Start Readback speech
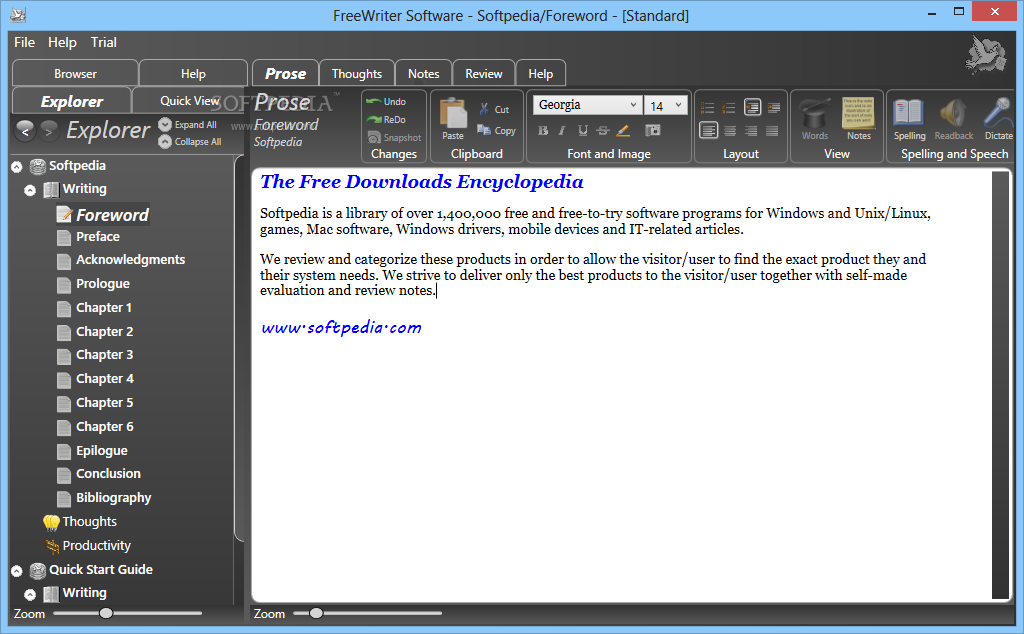 point(953,119)
